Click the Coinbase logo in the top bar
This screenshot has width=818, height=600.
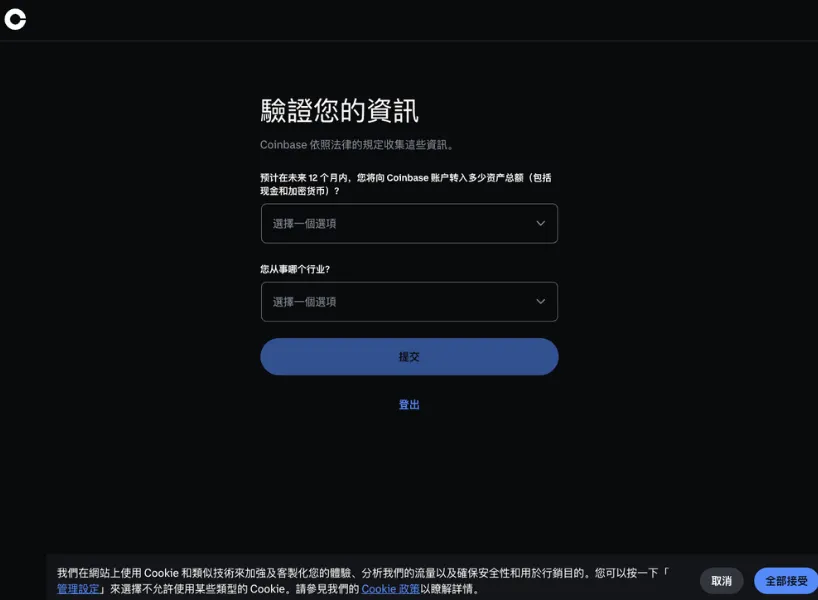click(x=15, y=18)
